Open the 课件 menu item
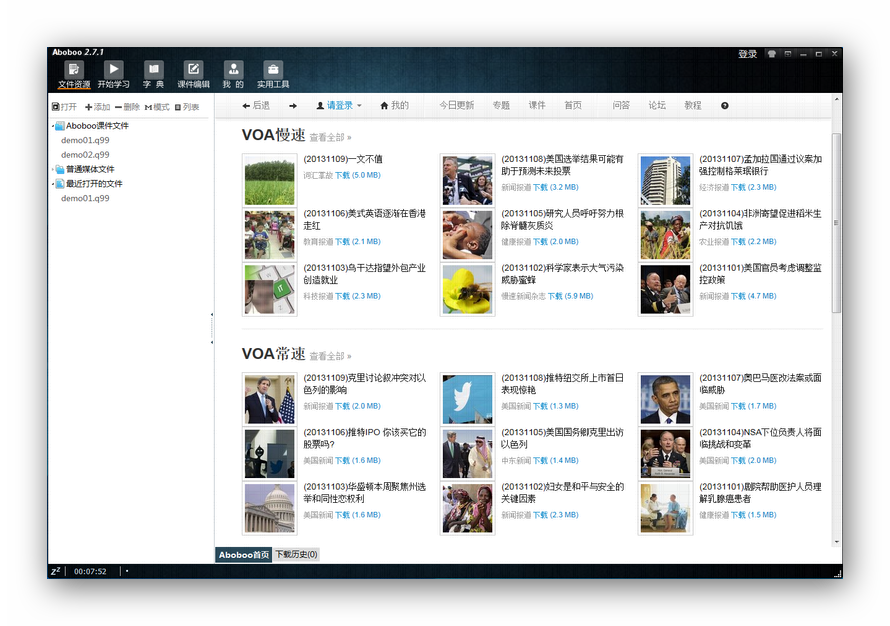 [x=537, y=105]
